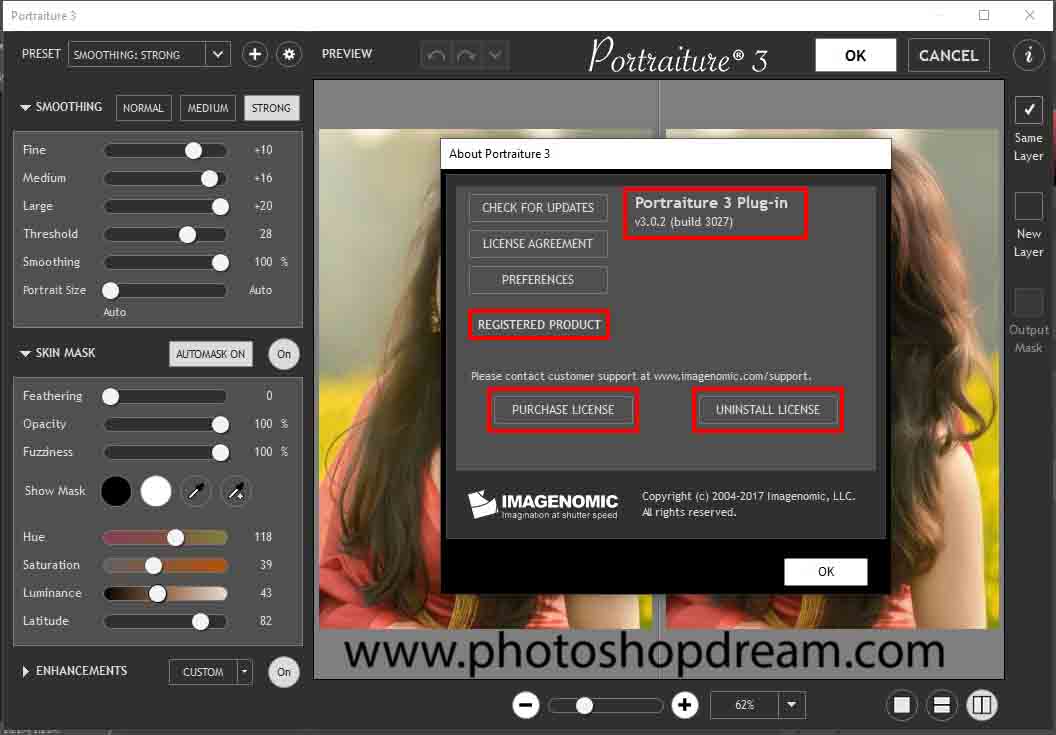Add a new preset with the plus icon

255,55
